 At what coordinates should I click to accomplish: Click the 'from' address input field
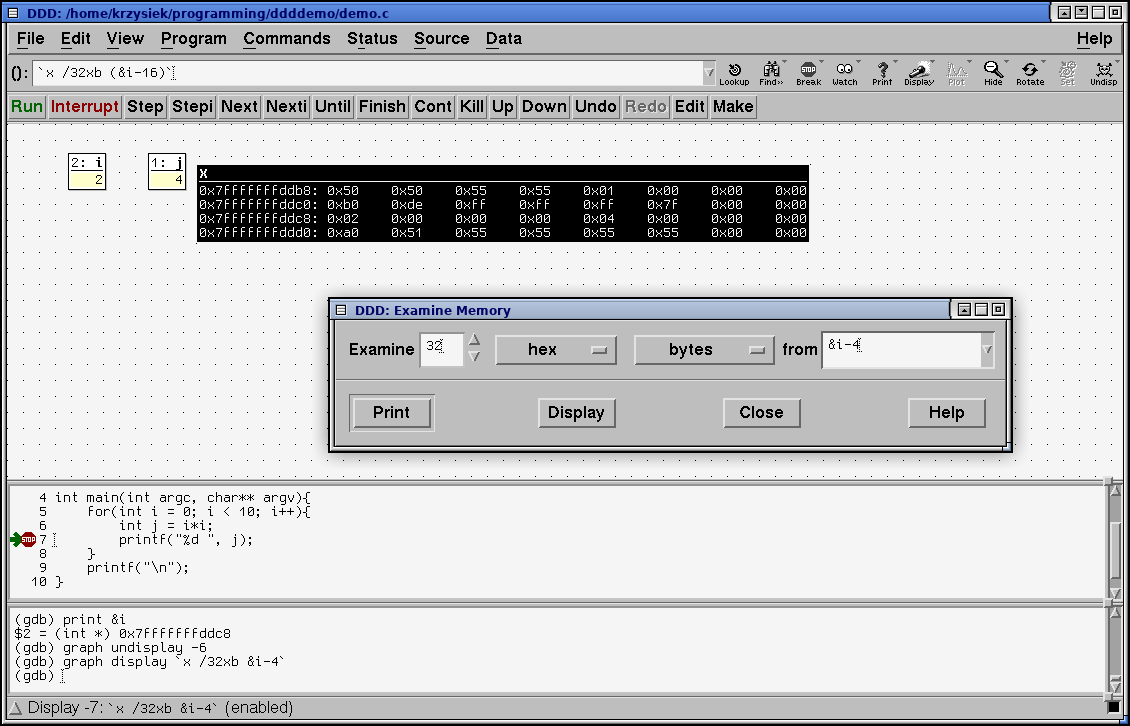(x=901, y=350)
